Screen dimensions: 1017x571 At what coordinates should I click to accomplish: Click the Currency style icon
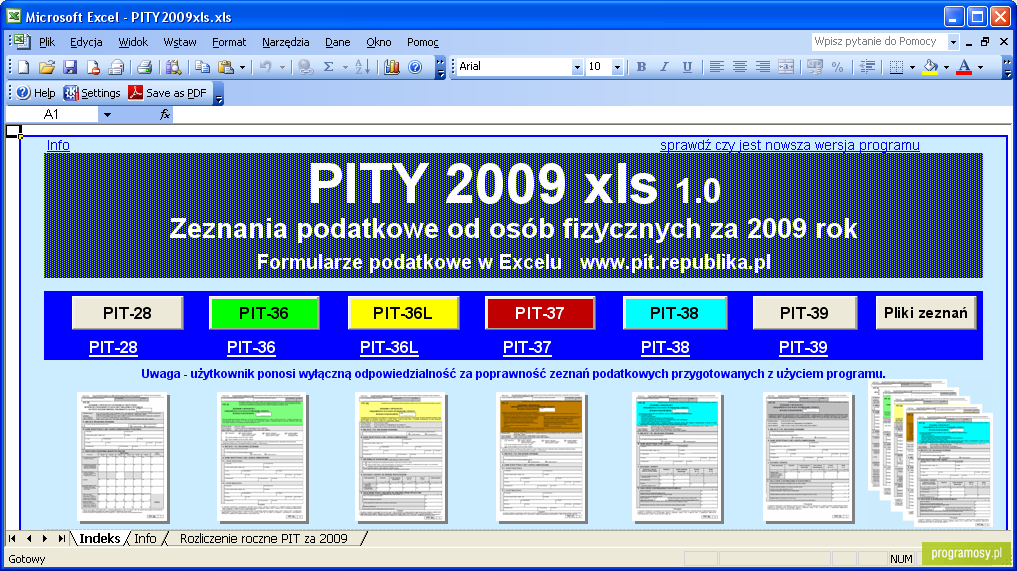[x=815, y=67]
